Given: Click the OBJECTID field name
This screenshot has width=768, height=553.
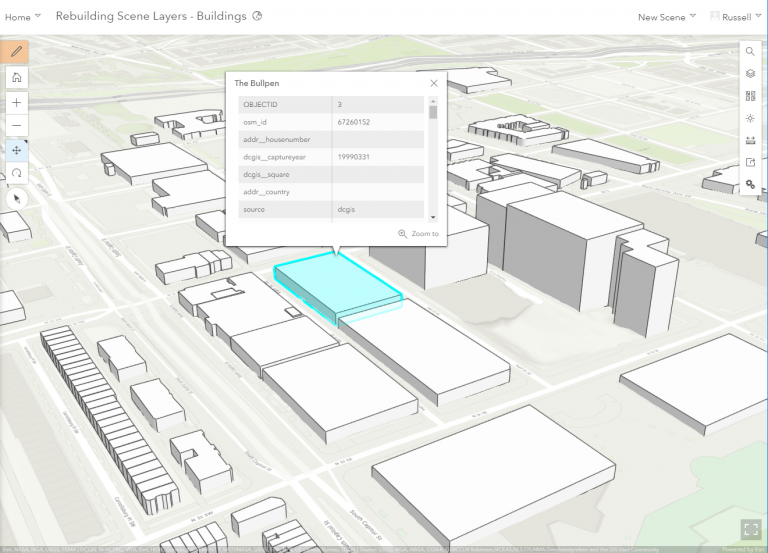Looking at the screenshot, I should [260, 104].
